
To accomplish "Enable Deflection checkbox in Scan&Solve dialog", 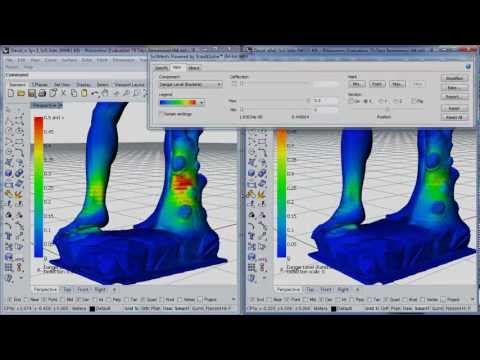I will point(234,84).
